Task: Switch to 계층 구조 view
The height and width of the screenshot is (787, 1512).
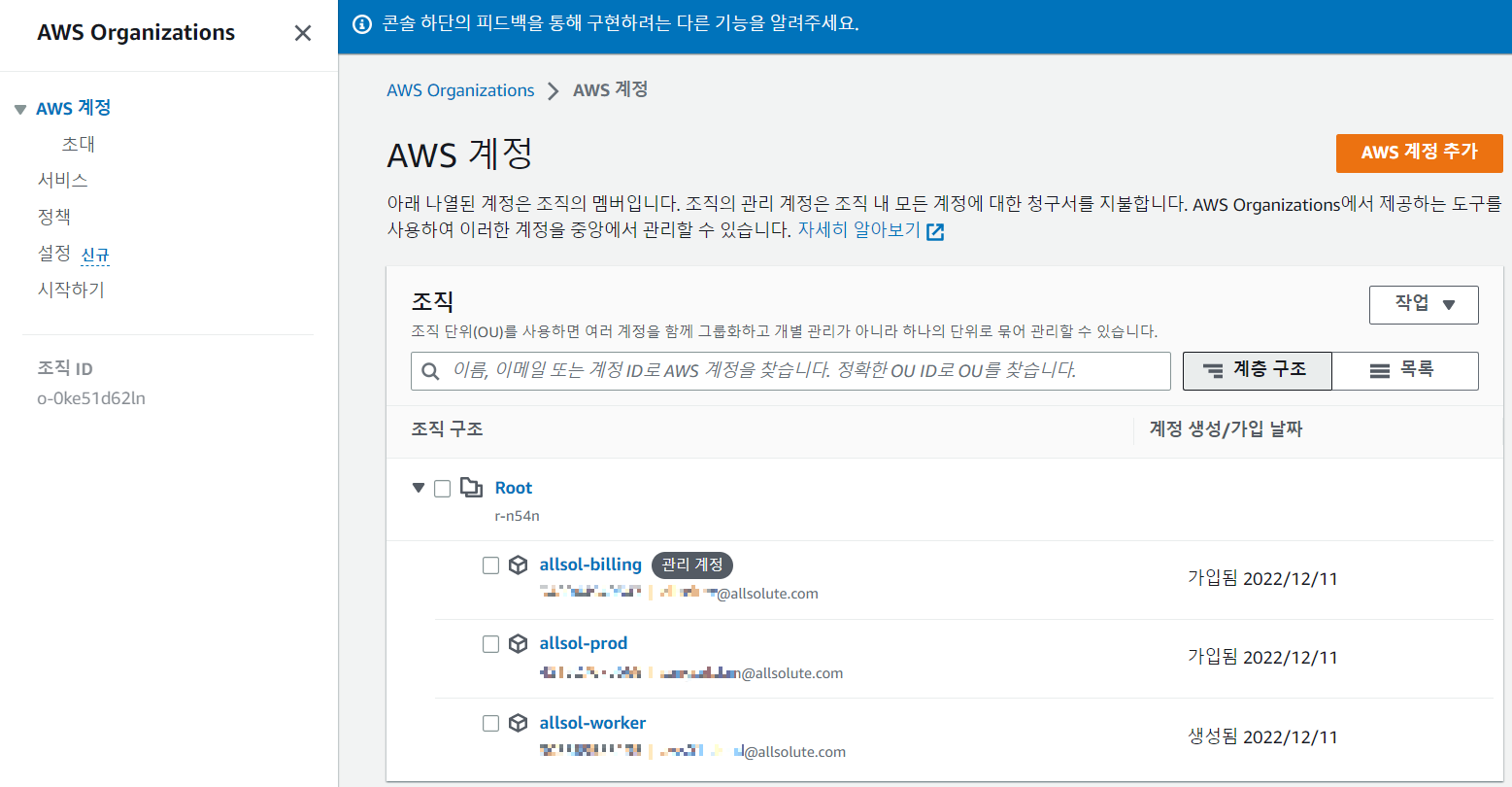Action: (1257, 370)
